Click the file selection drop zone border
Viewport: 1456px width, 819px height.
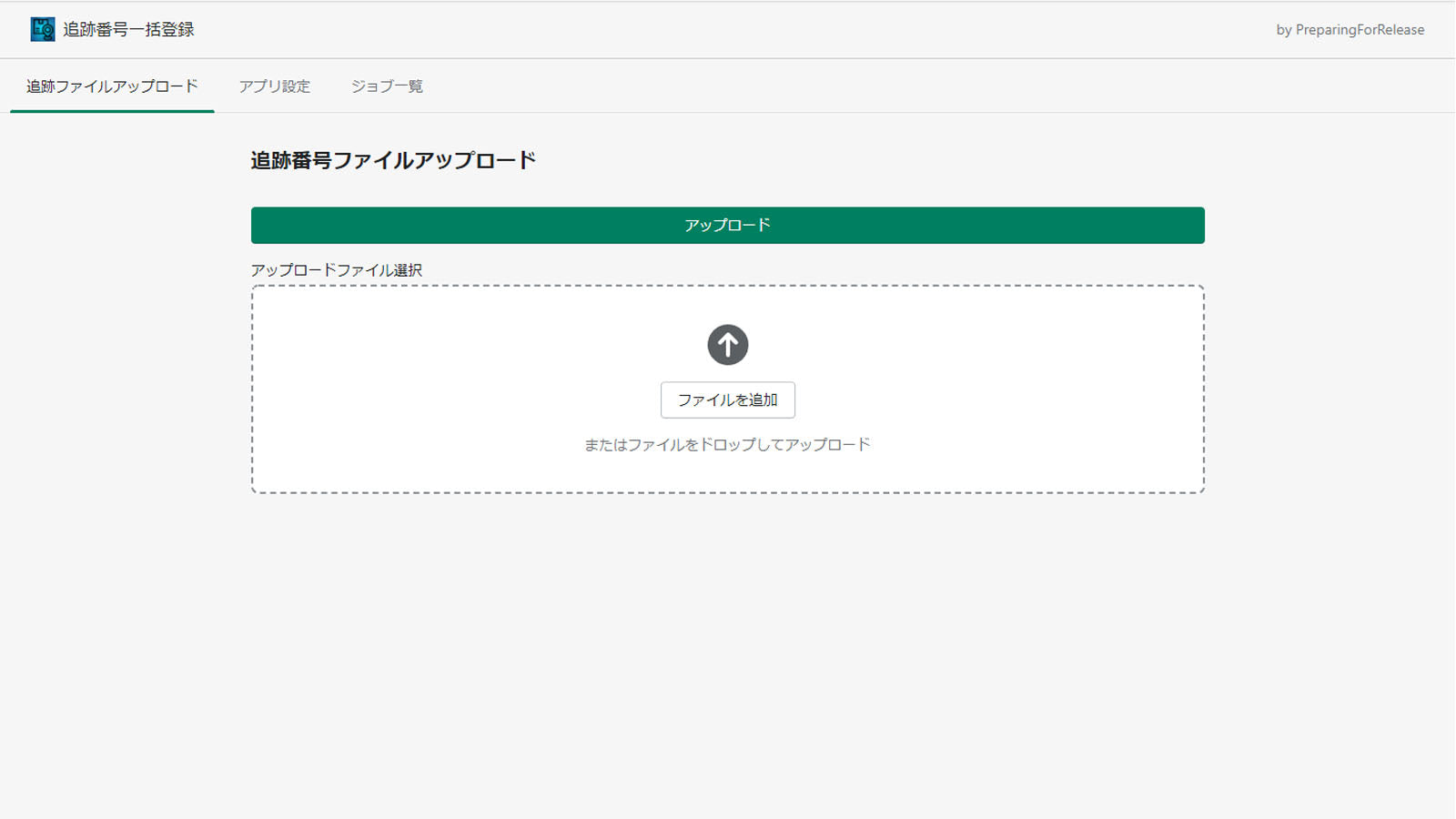pyautogui.click(x=727, y=285)
